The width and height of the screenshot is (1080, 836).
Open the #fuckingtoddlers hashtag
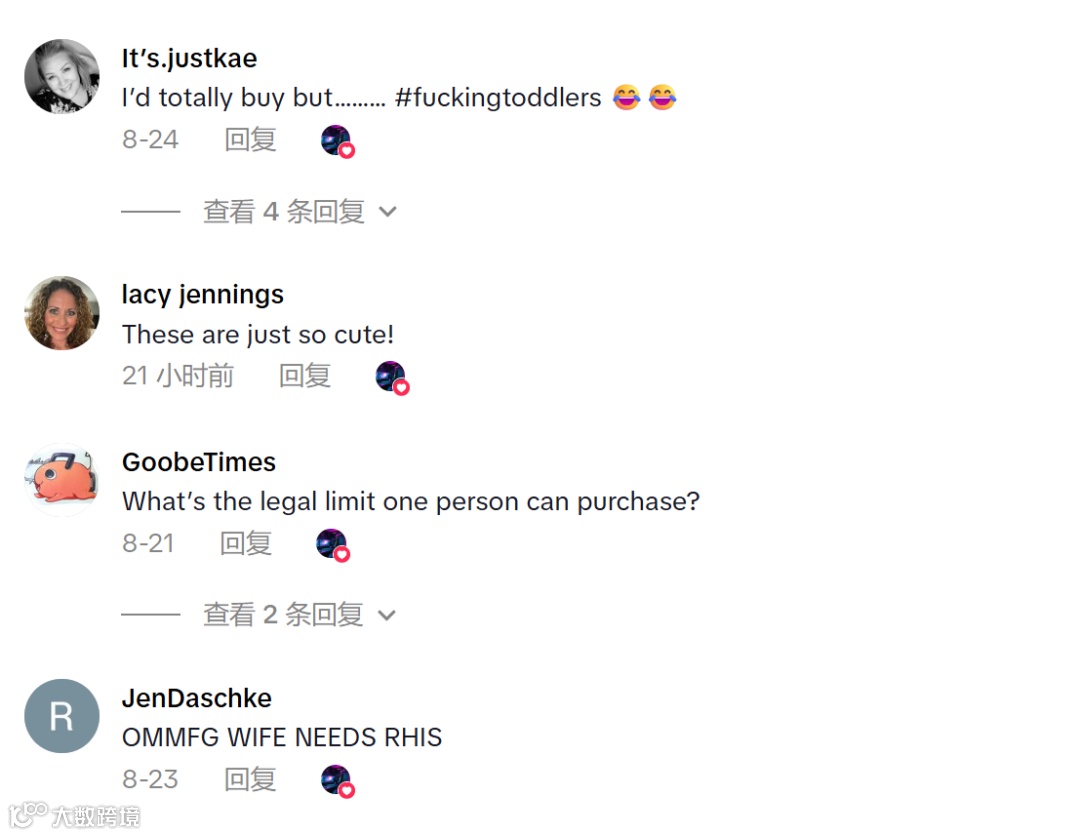[498, 98]
